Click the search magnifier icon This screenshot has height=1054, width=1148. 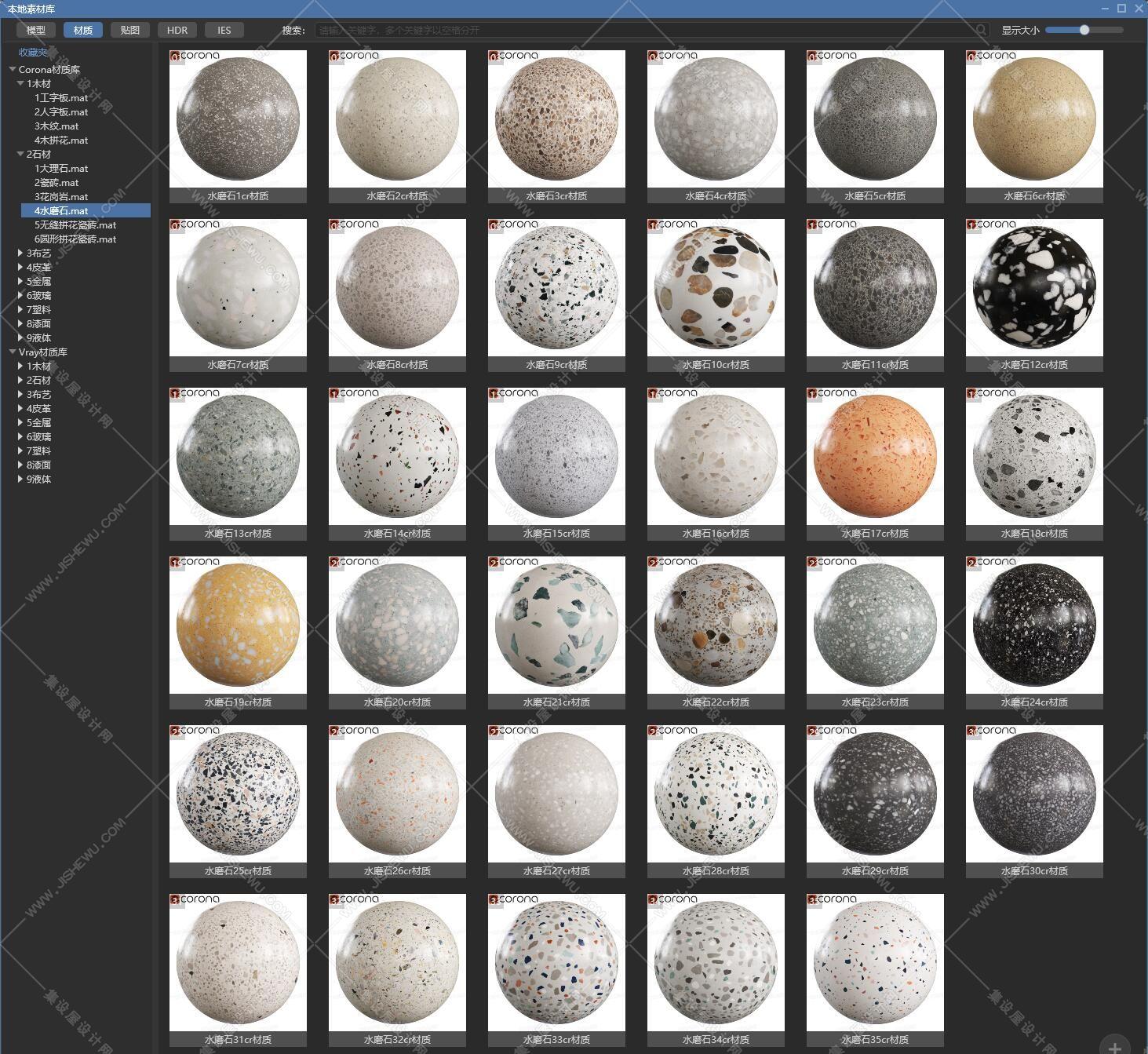[x=981, y=30]
